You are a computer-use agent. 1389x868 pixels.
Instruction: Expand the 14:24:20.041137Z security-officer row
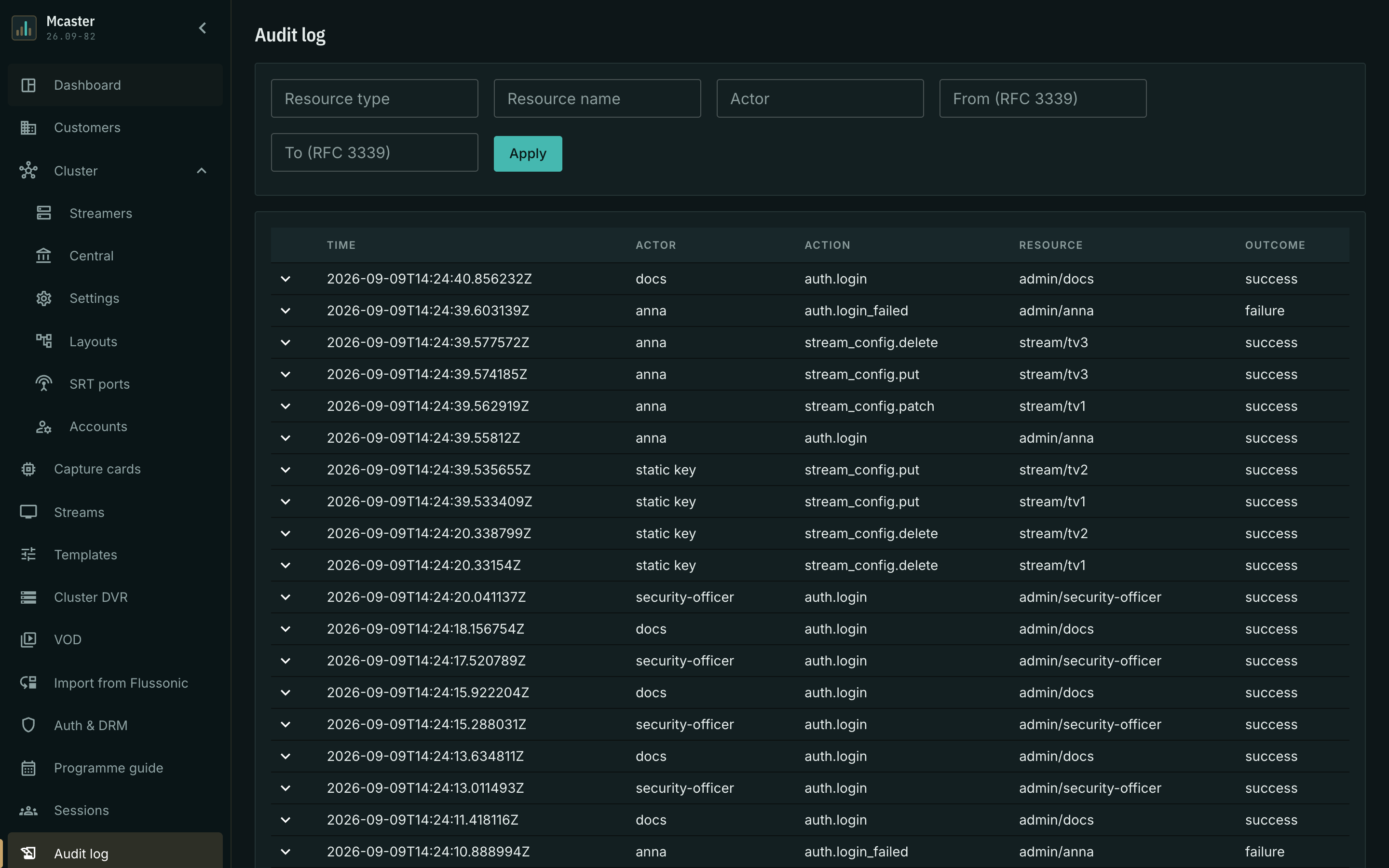point(285,597)
